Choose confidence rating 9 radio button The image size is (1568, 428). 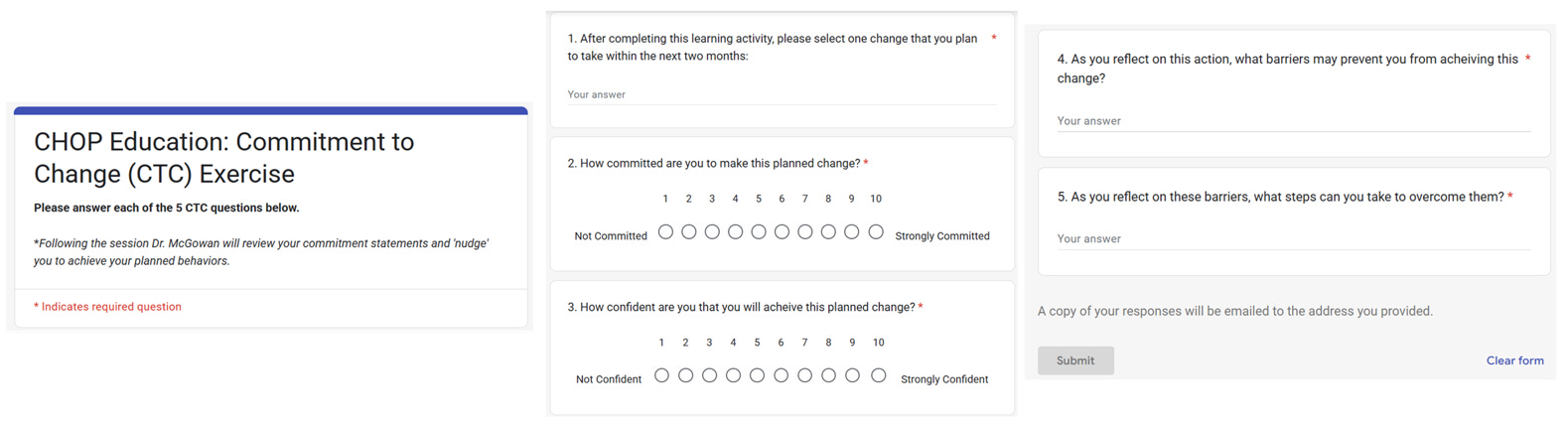[x=853, y=375]
